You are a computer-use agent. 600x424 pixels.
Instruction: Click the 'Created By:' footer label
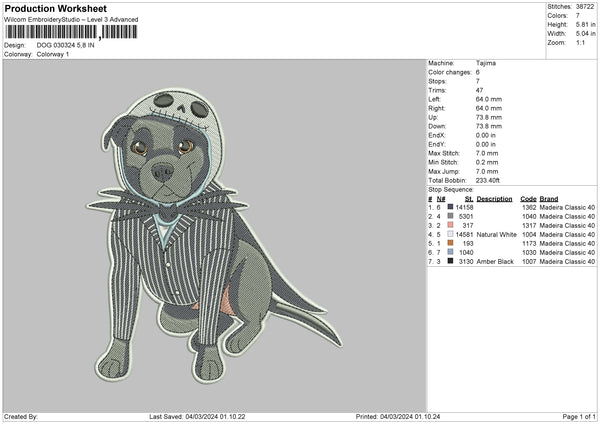pos(21,417)
